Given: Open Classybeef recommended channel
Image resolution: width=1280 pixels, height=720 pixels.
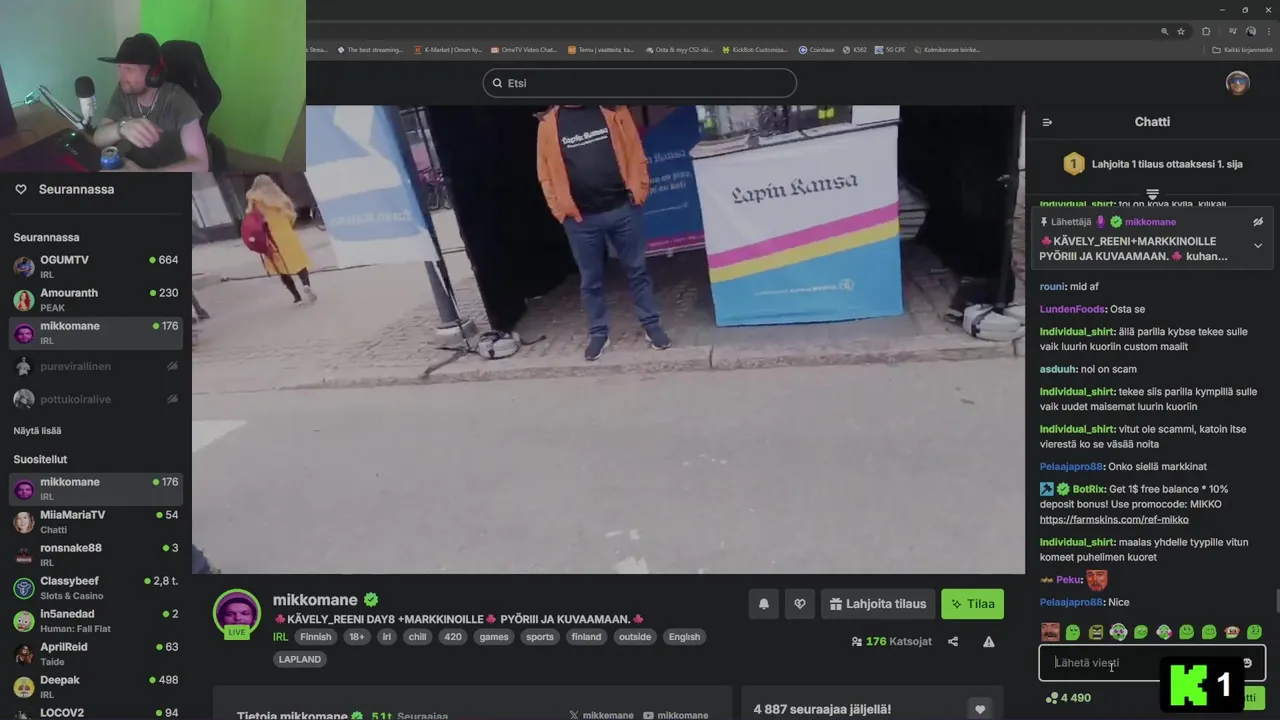Looking at the screenshot, I should click(x=96, y=587).
